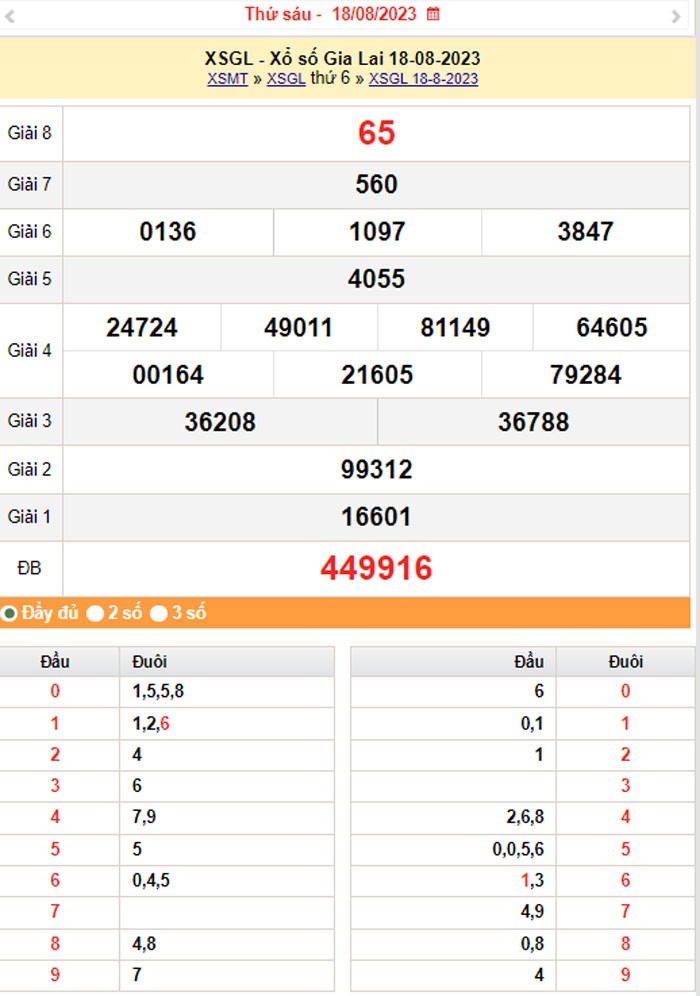Click Giải 8 result 65

376,133
